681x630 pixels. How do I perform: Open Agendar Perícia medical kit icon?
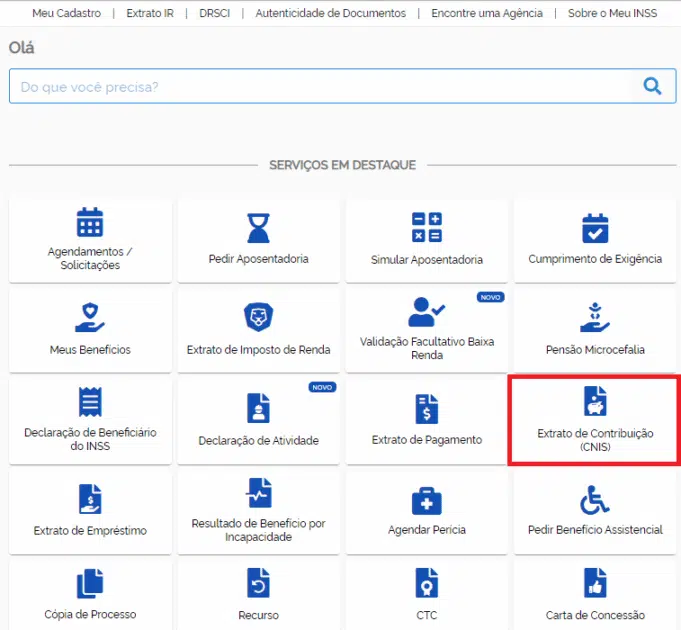[x=427, y=501]
